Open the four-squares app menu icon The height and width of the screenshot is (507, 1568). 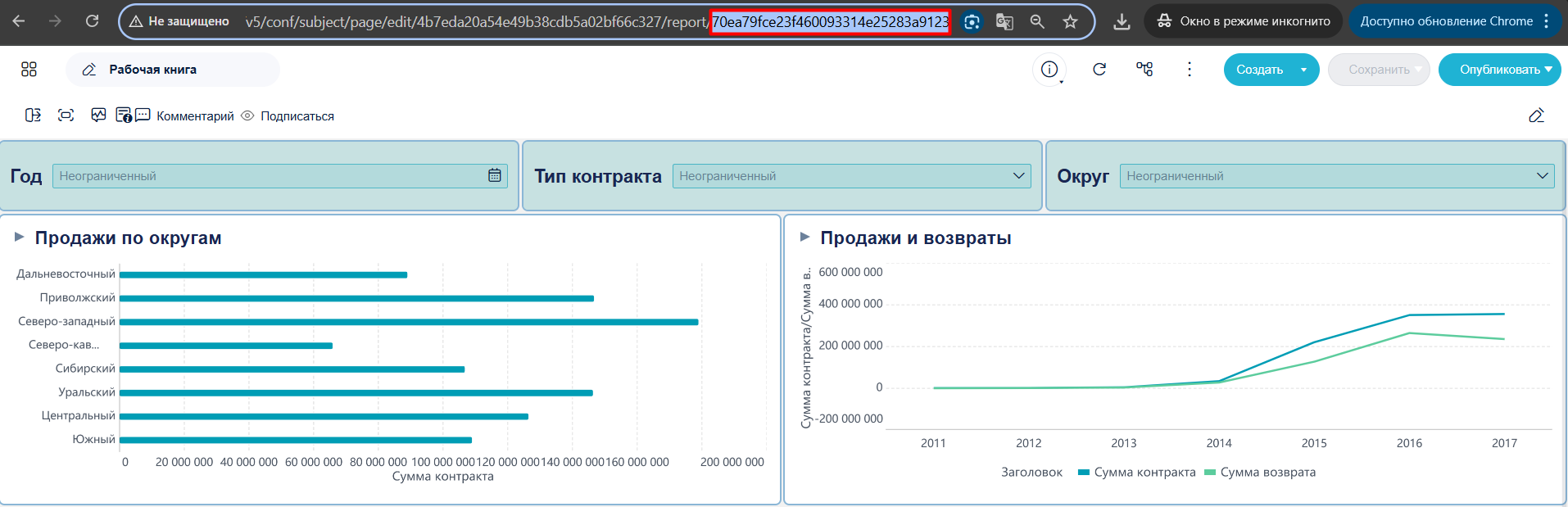[x=29, y=70]
